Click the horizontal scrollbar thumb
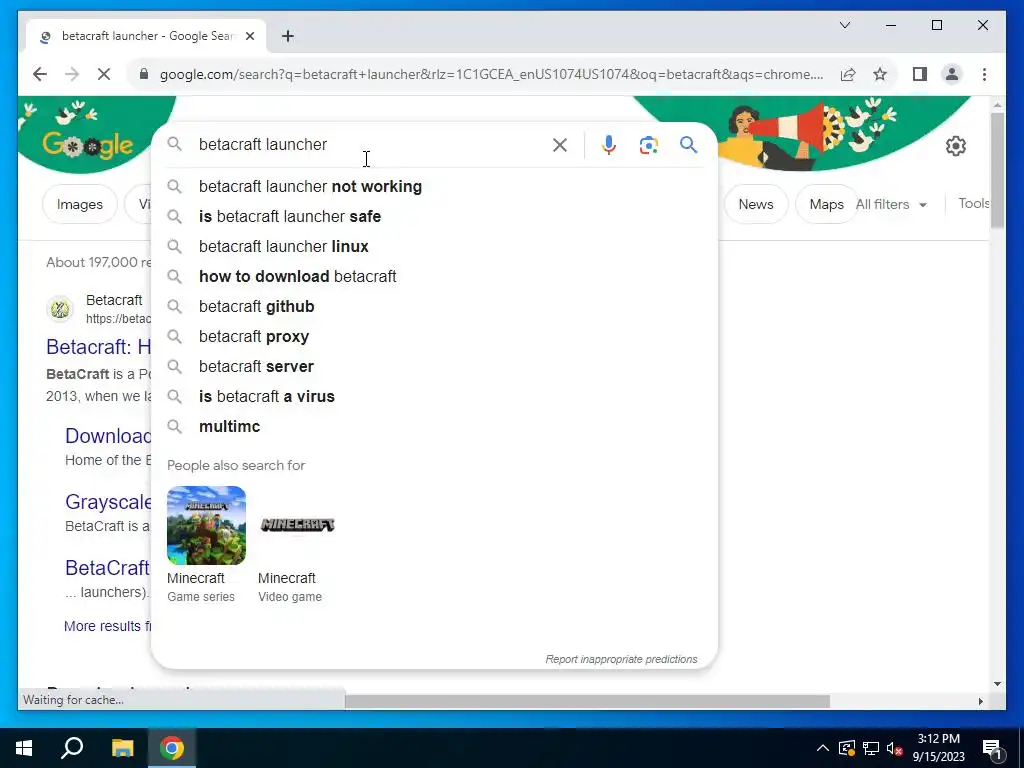Viewport: 1024px width, 768px height. (587, 701)
